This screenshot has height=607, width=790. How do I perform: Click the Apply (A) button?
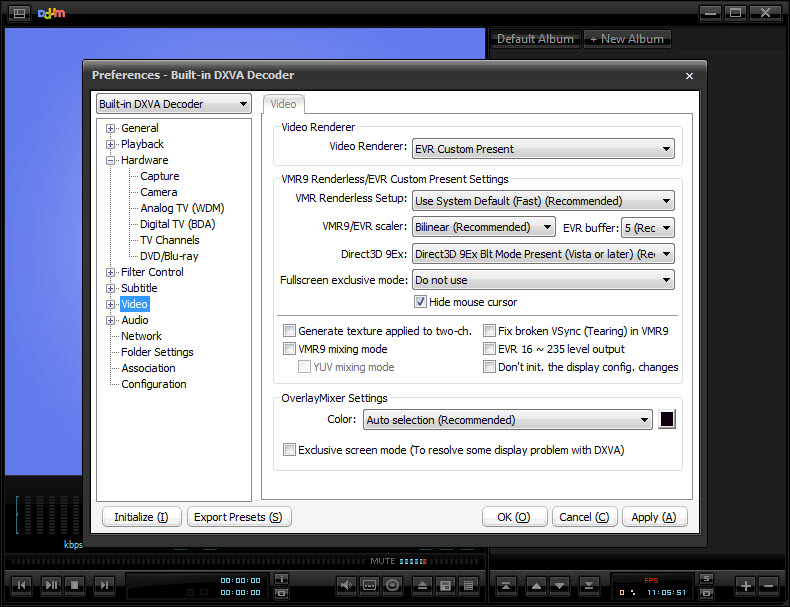(x=654, y=517)
